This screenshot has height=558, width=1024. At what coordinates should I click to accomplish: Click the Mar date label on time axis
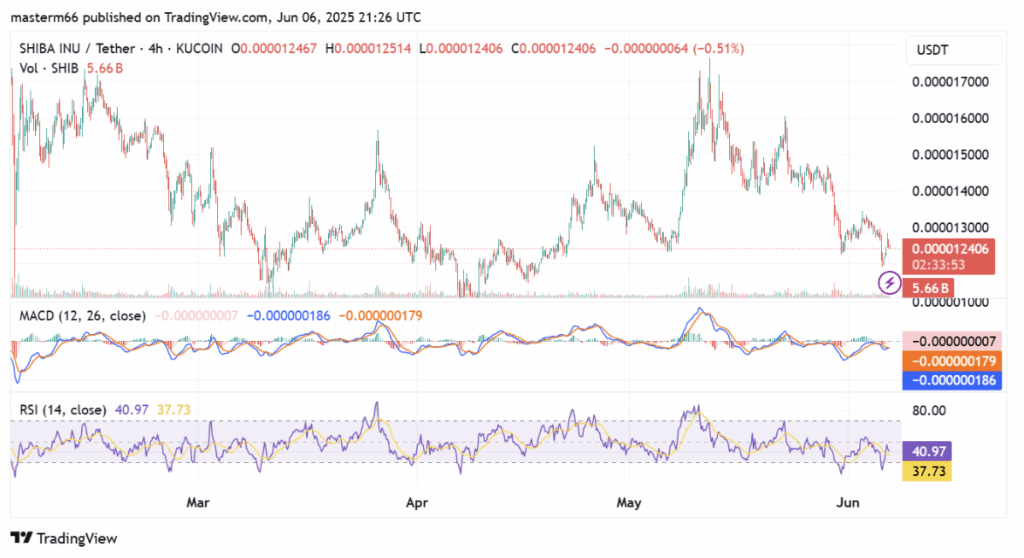[198, 502]
